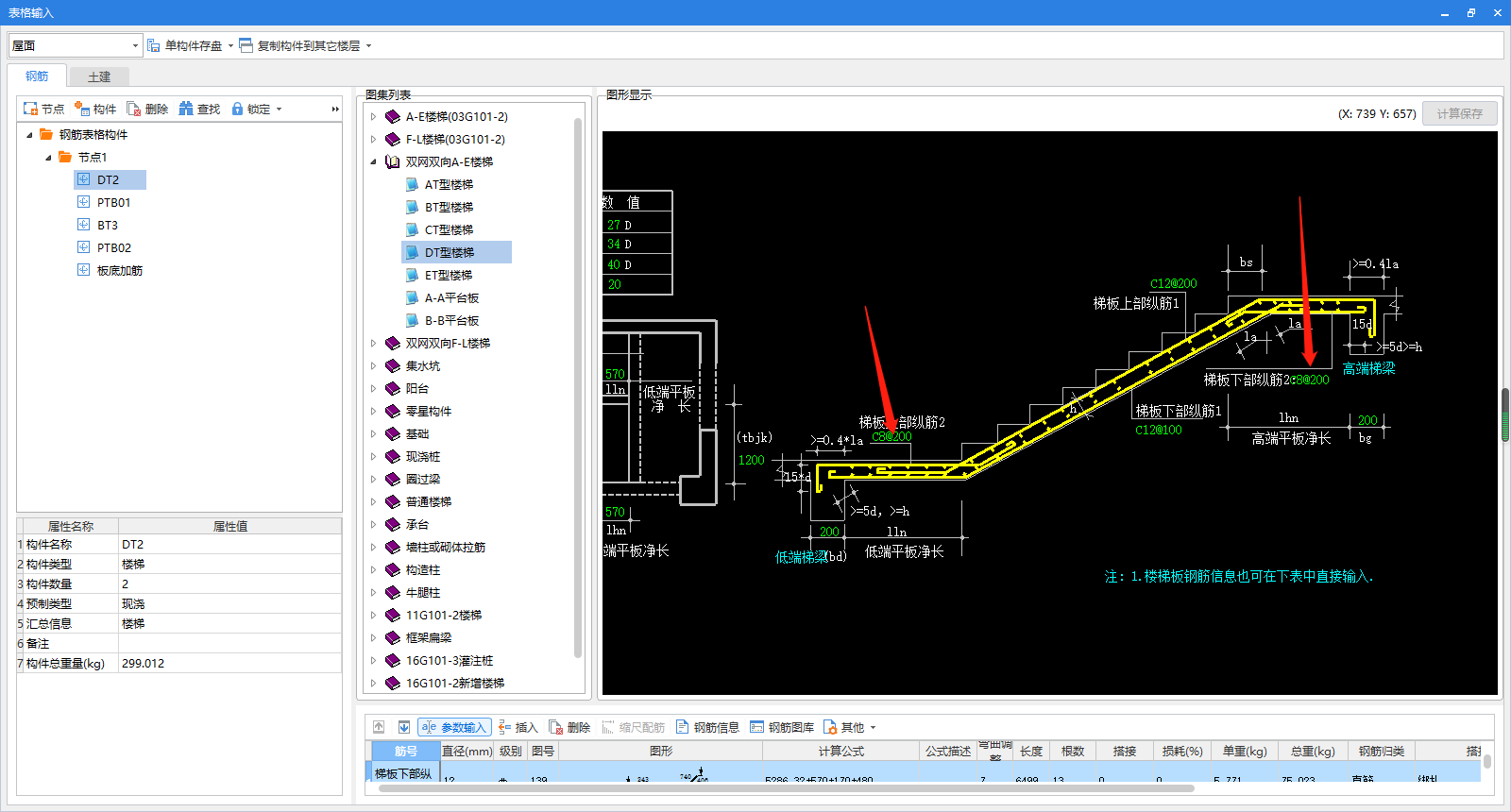Click the 构件 add component icon
The height and width of the screenshot is (812, 1511).
[82, 110]
